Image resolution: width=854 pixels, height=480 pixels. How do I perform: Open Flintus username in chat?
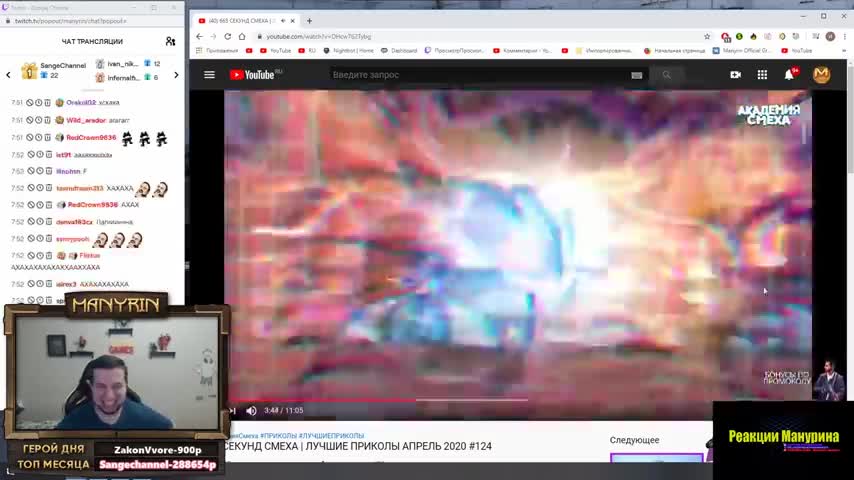(90, 256)
